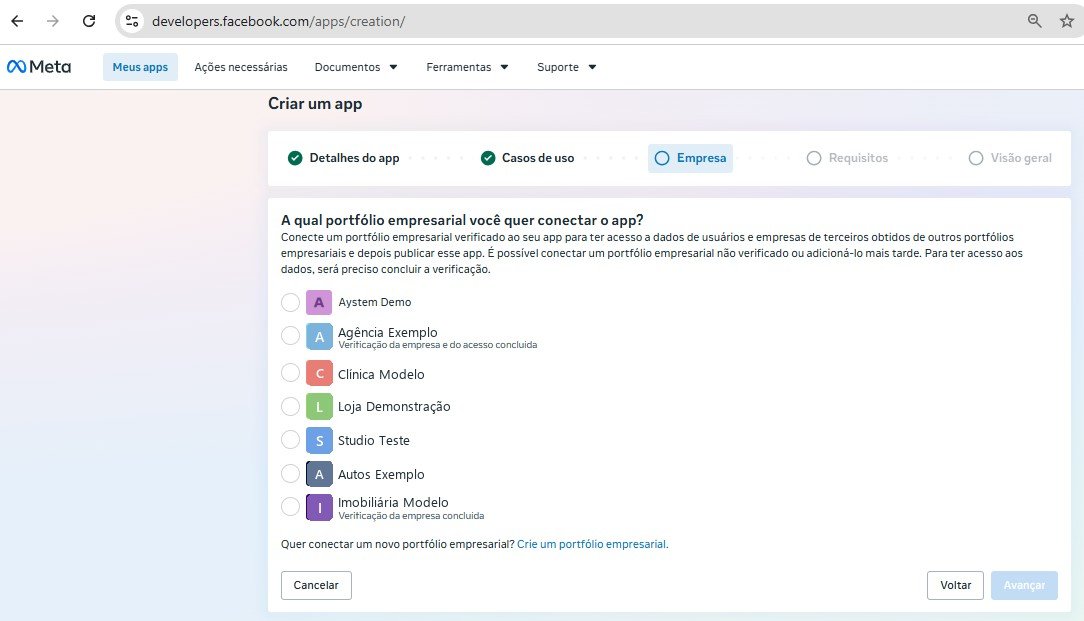Pick the Loja Demonstração radio button

(290, 406)
